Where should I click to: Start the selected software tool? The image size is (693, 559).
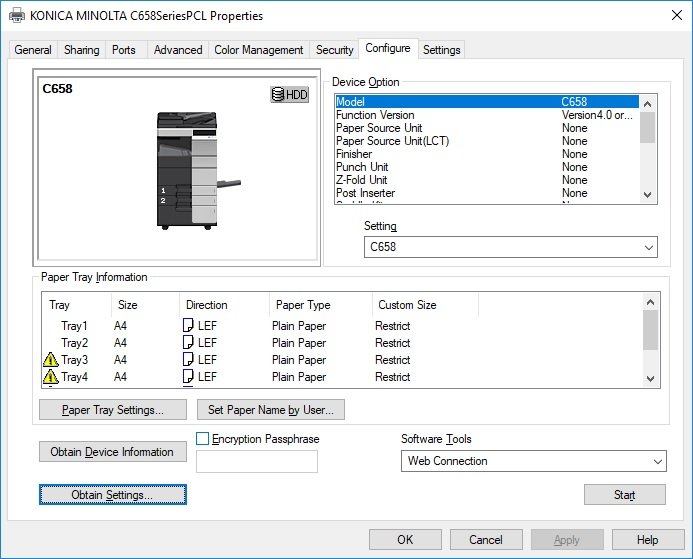click(x=624, y=494)
